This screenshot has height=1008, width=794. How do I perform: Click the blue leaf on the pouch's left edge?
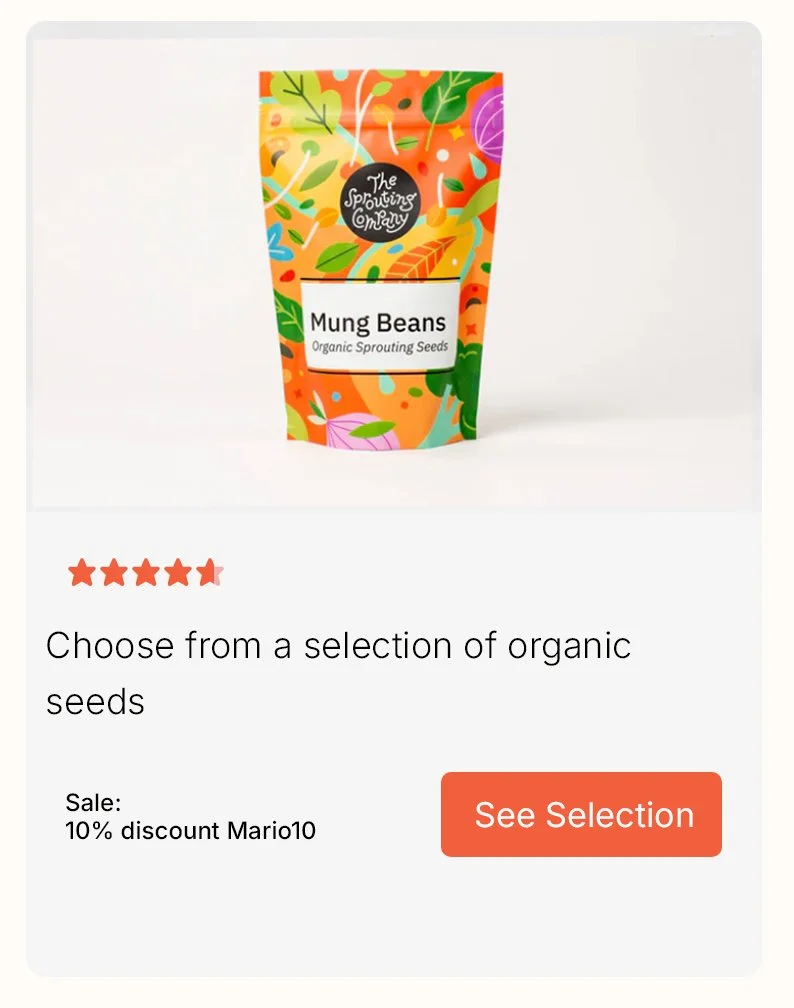277,241
